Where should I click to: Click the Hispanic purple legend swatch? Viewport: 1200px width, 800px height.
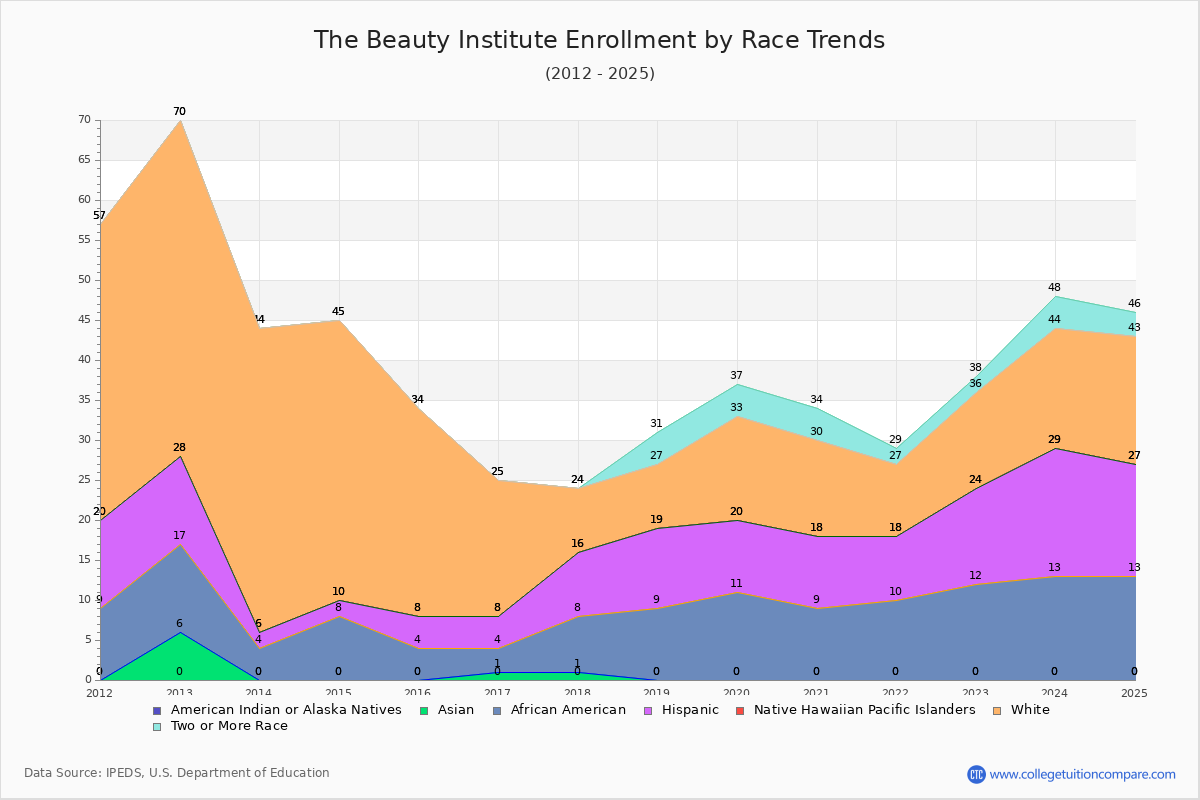[x=648, y=711]
